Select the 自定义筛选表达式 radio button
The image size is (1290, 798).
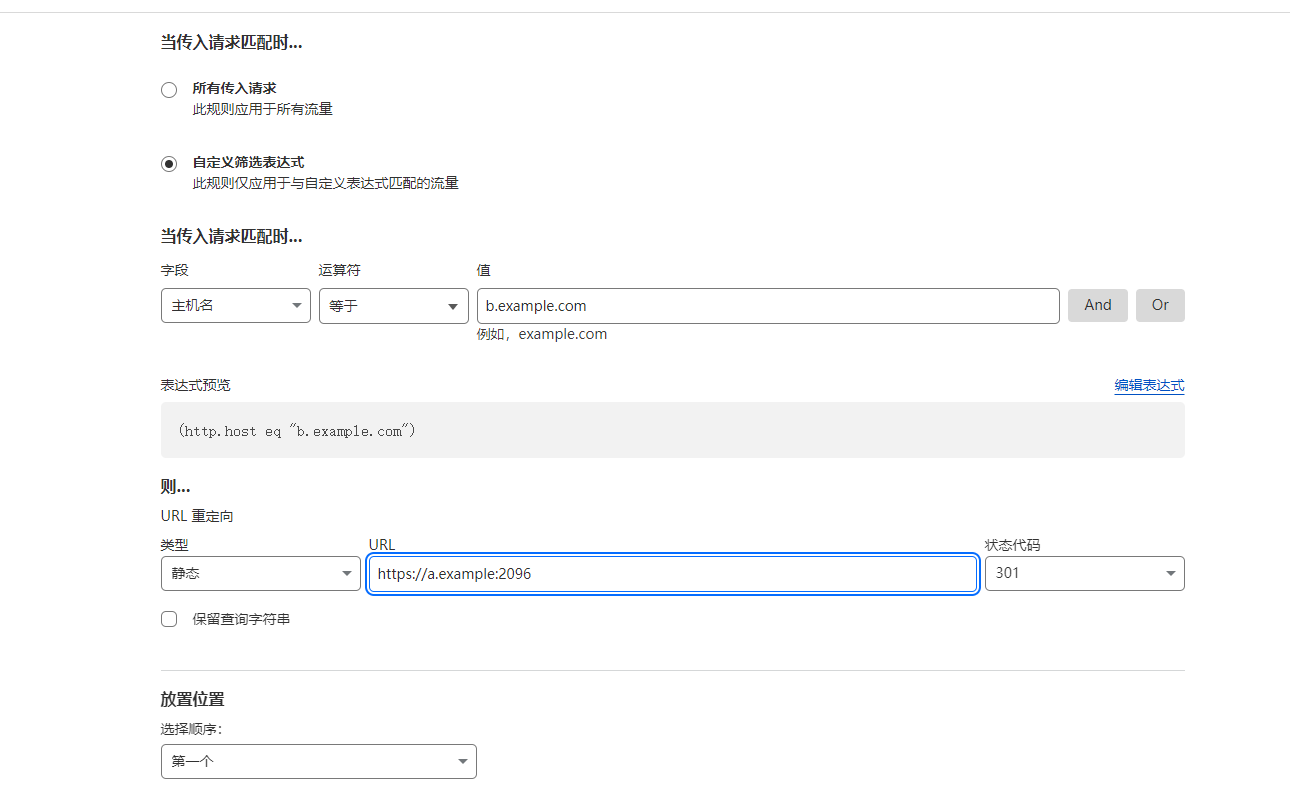[169, 164]
